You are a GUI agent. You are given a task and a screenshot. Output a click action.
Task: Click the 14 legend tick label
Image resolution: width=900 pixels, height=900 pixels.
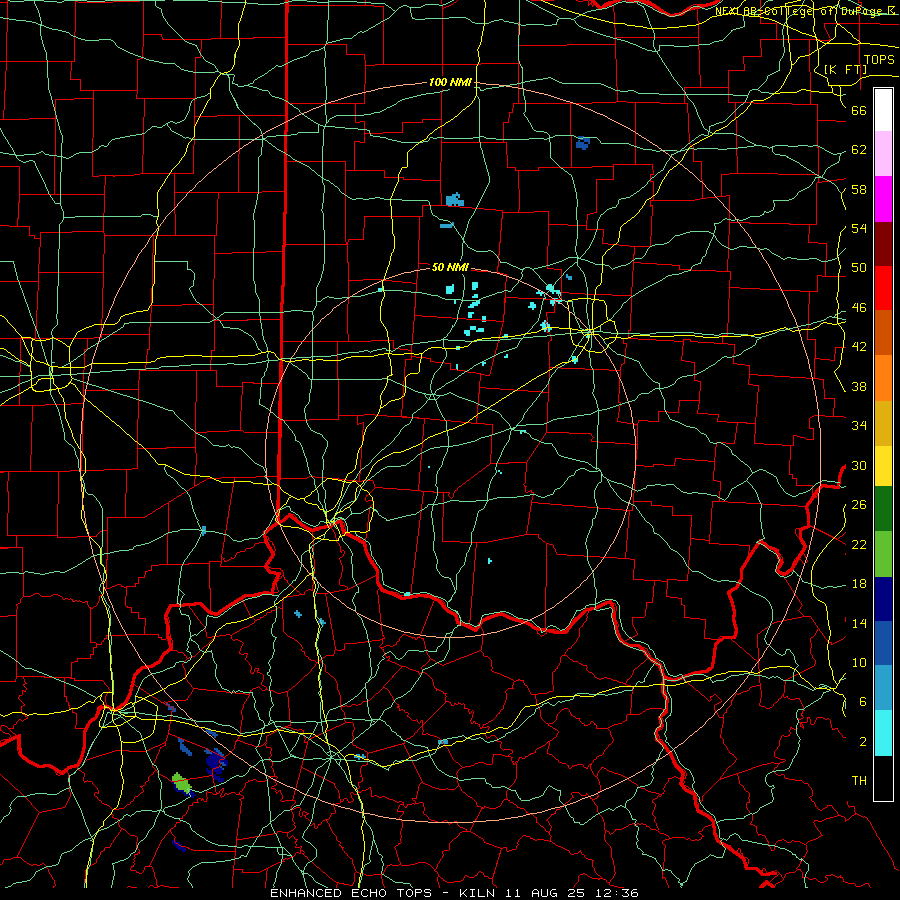[859, 623]
